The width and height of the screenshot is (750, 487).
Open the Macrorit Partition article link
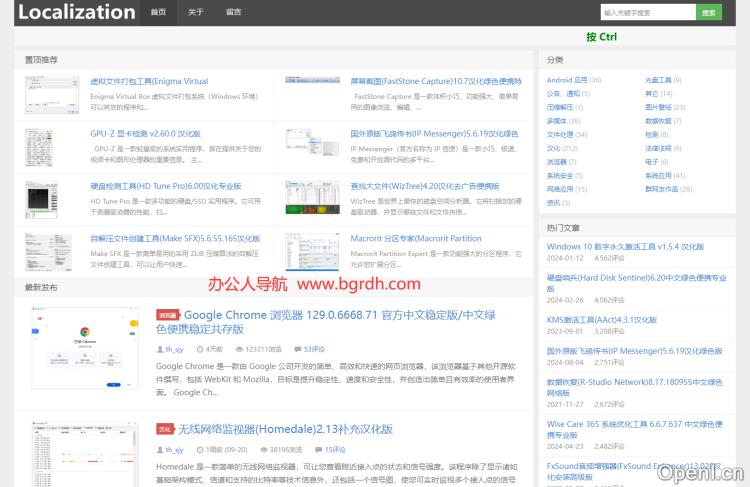[x=416, y=239]
